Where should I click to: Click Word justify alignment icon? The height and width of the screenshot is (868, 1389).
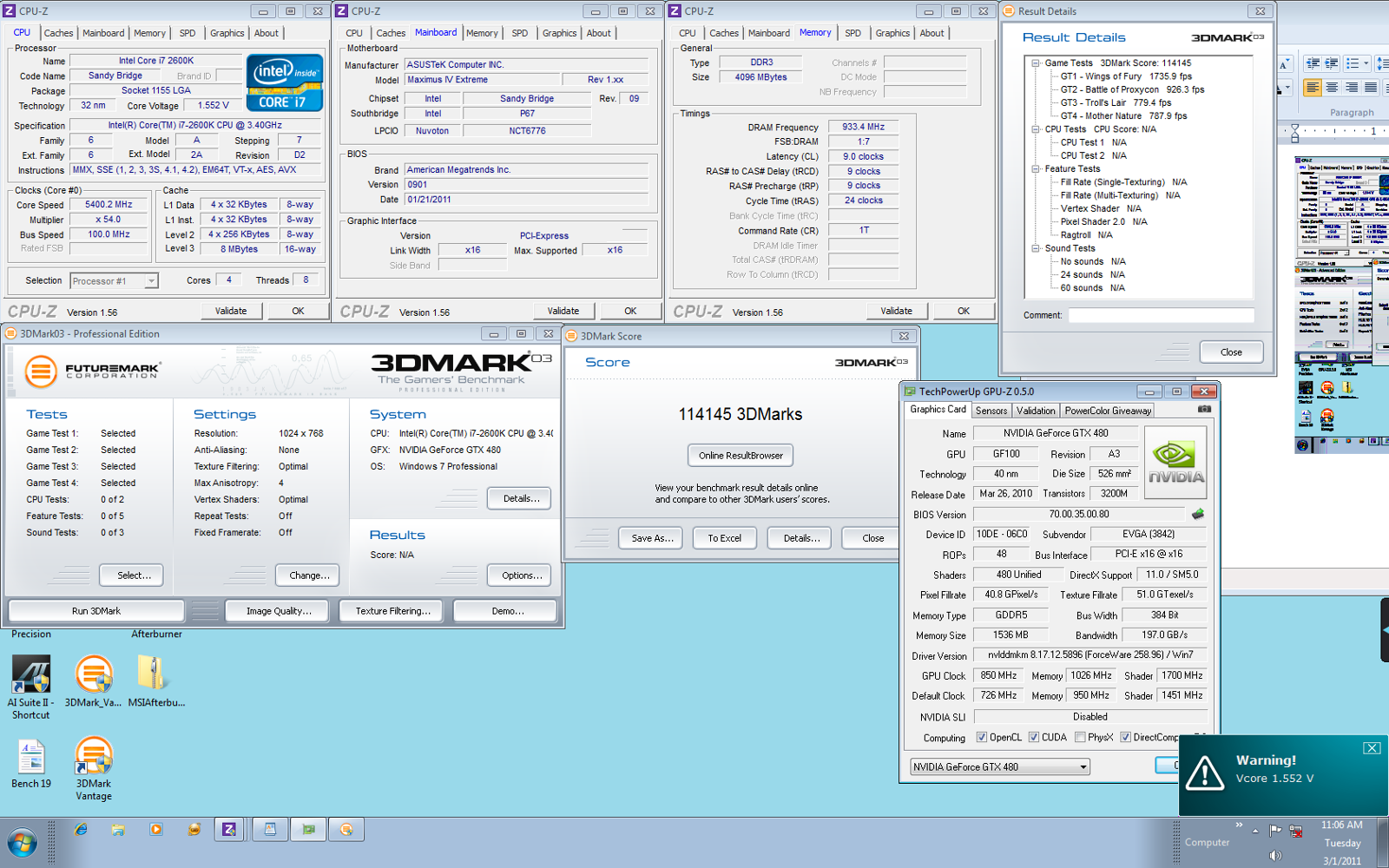(1370, 88)
